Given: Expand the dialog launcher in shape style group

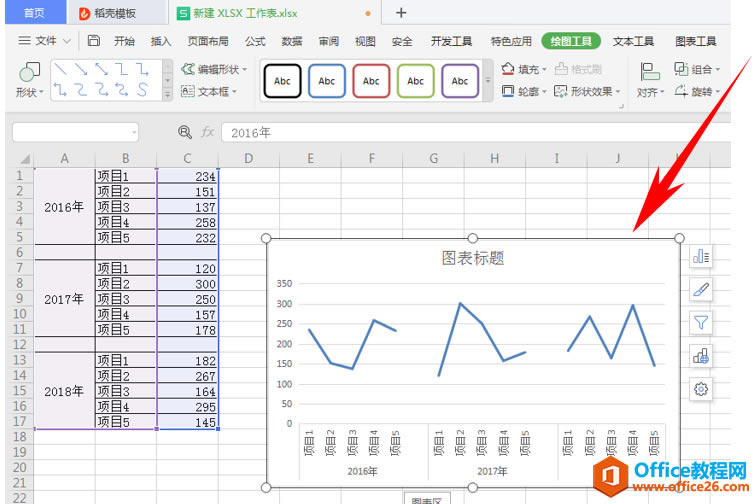Looking at the screenshot, I should [621, 106].
